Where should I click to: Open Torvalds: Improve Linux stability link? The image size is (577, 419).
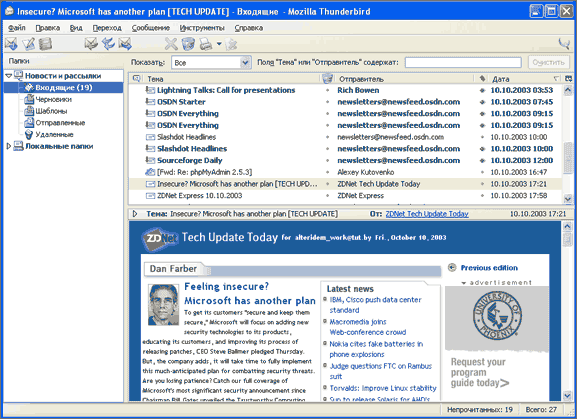tap(383, 388)
